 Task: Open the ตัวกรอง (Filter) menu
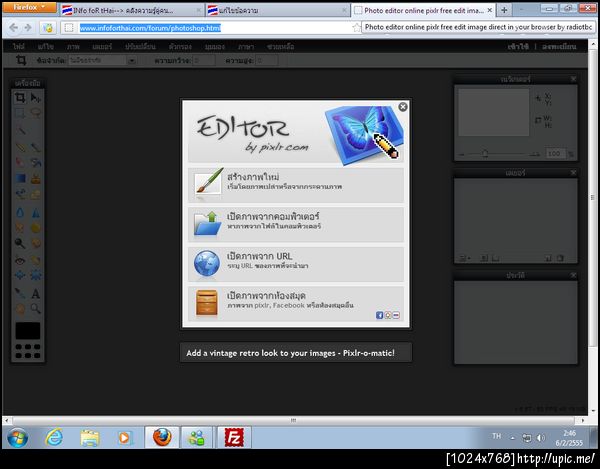pos(180,47)
